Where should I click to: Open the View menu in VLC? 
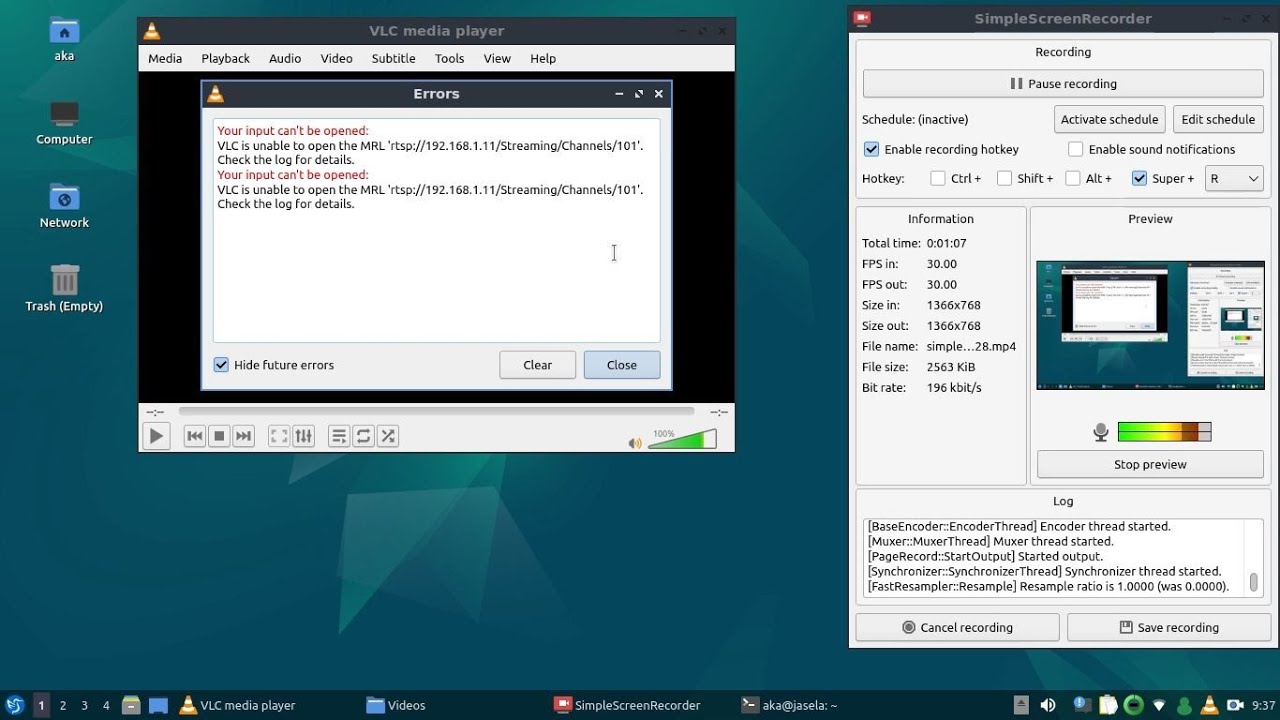[497, 58]
